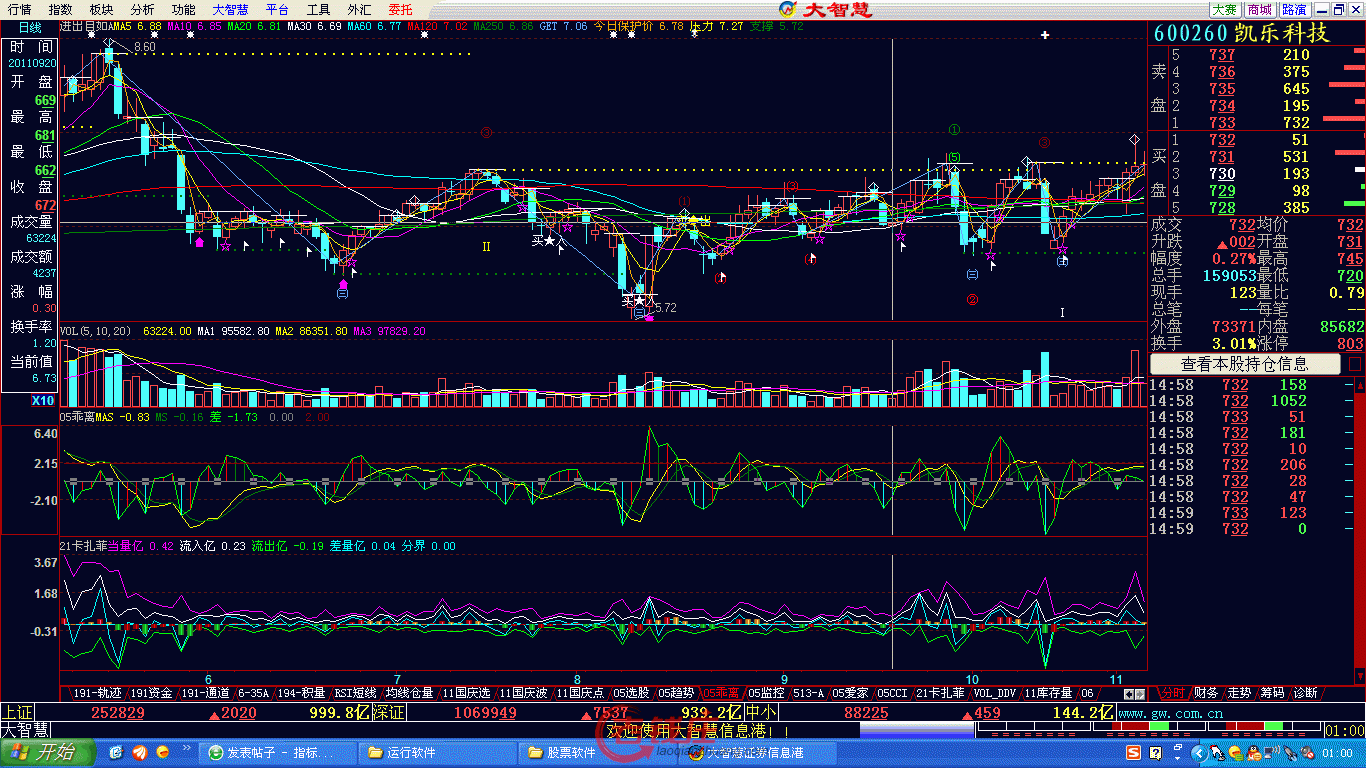Select the 194-积量 indicator tab
The width and height of the screenshot is (1366, 768).
[302, 692]
